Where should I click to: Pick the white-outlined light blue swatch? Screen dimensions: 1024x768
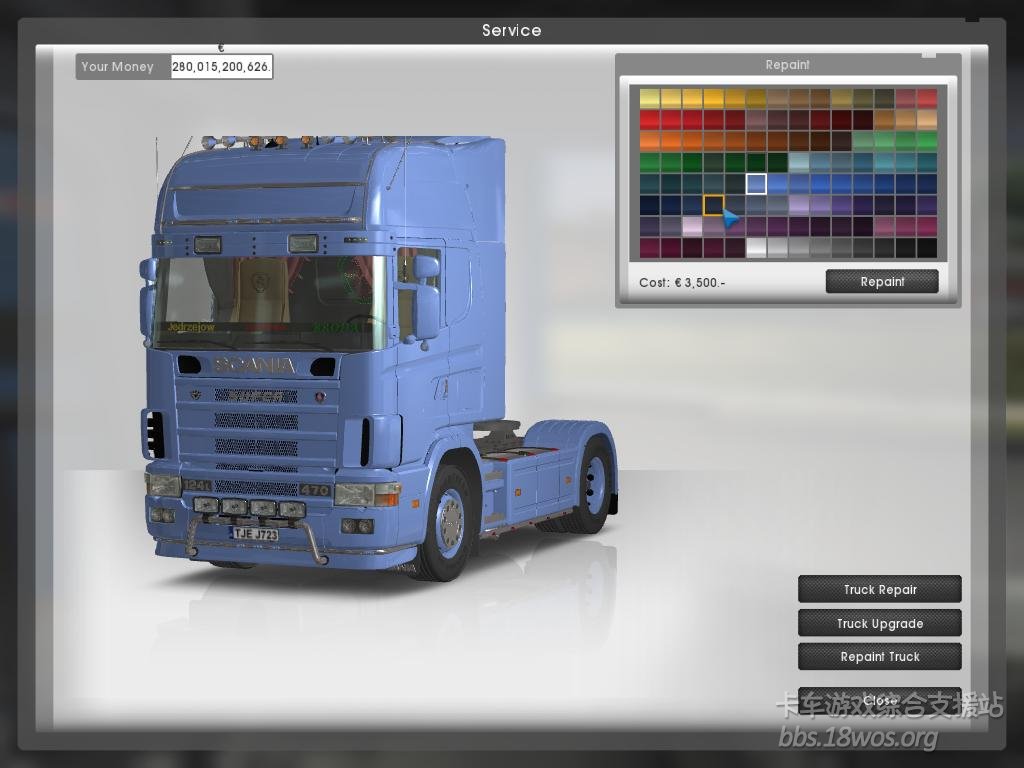(x=756, y=184)
